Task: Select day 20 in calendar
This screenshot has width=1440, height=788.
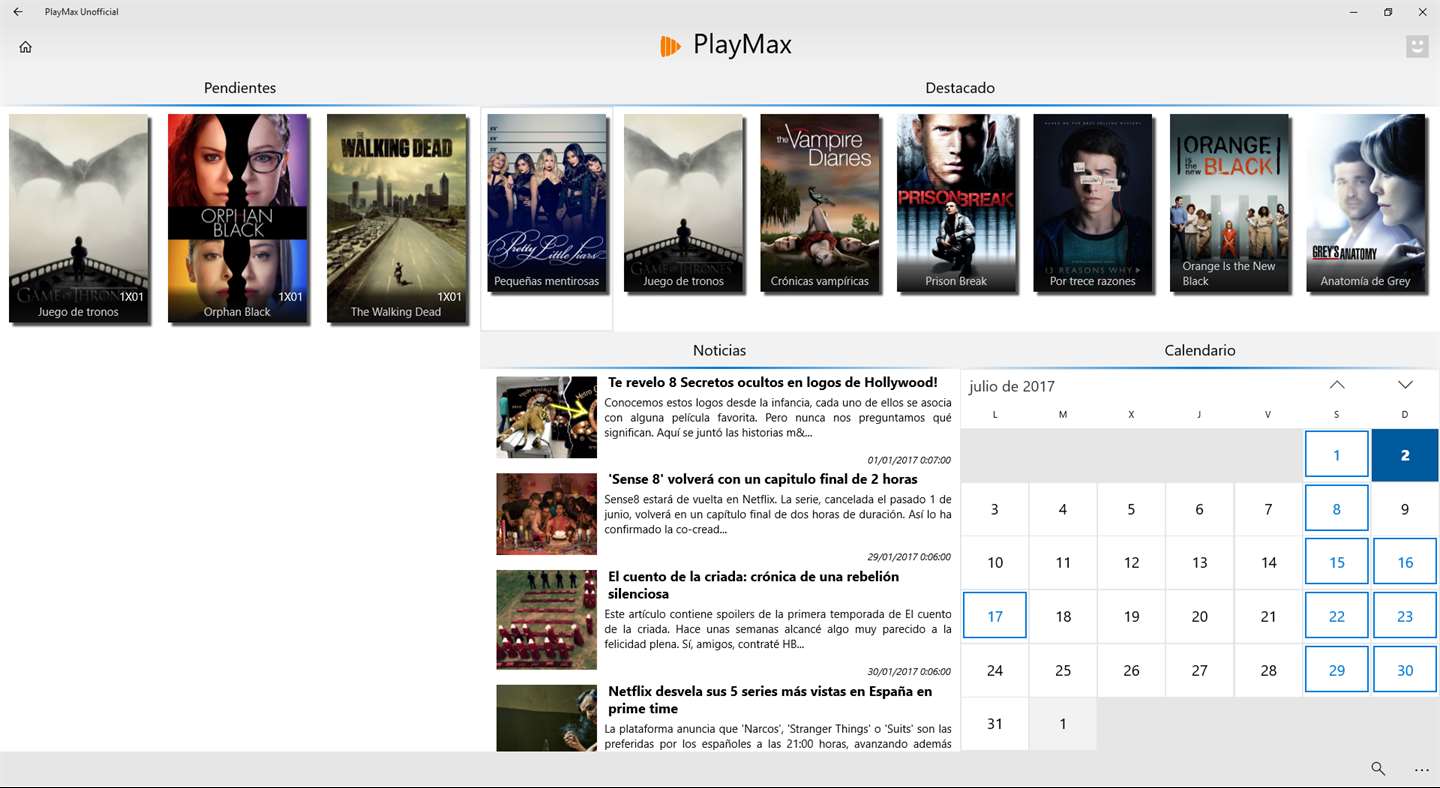Action: point(1200,616)
